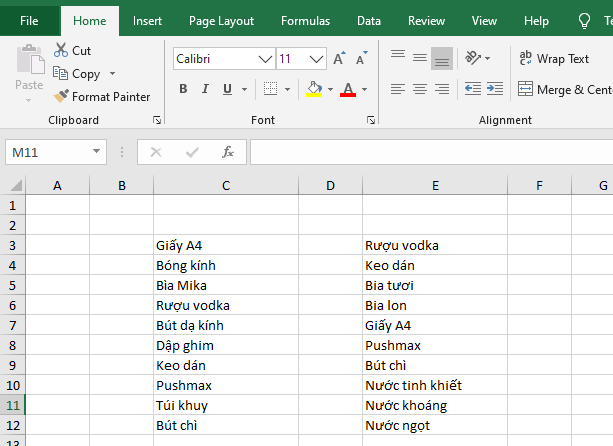Decrease font size with small A icon
The height and width of the screenshot is (446, 613).
pos(361,59)
